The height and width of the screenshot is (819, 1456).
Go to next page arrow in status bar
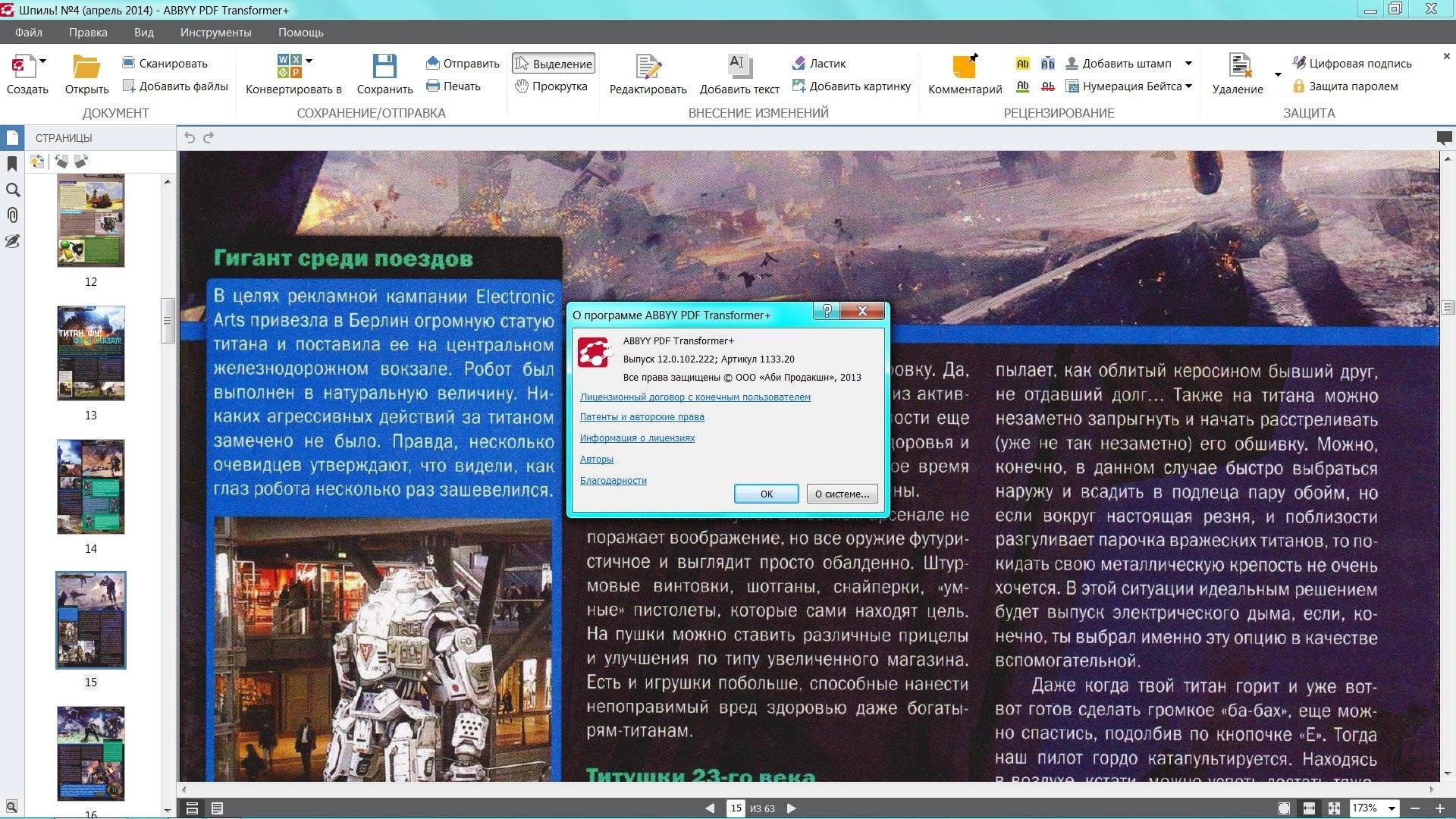pyautogui.click(x=791, y=808)
